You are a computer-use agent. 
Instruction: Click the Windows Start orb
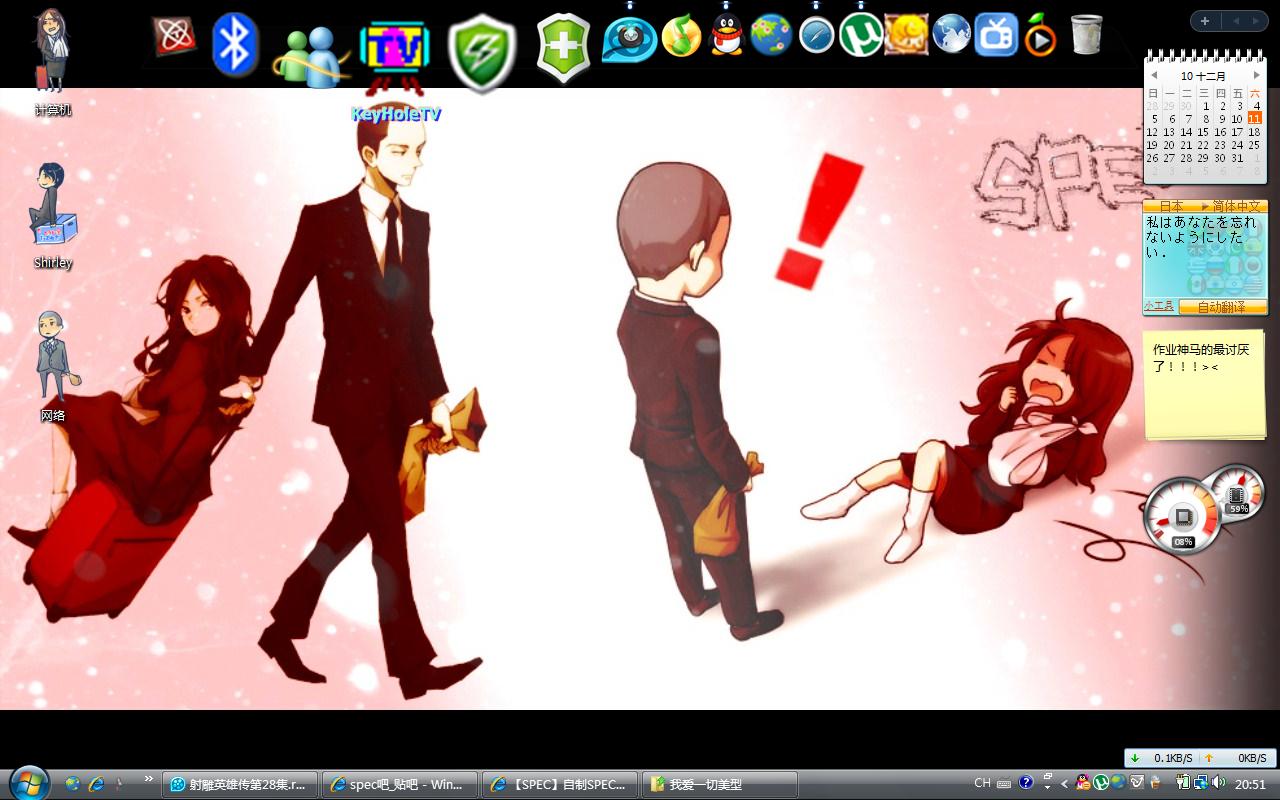(x=28, y=783)
